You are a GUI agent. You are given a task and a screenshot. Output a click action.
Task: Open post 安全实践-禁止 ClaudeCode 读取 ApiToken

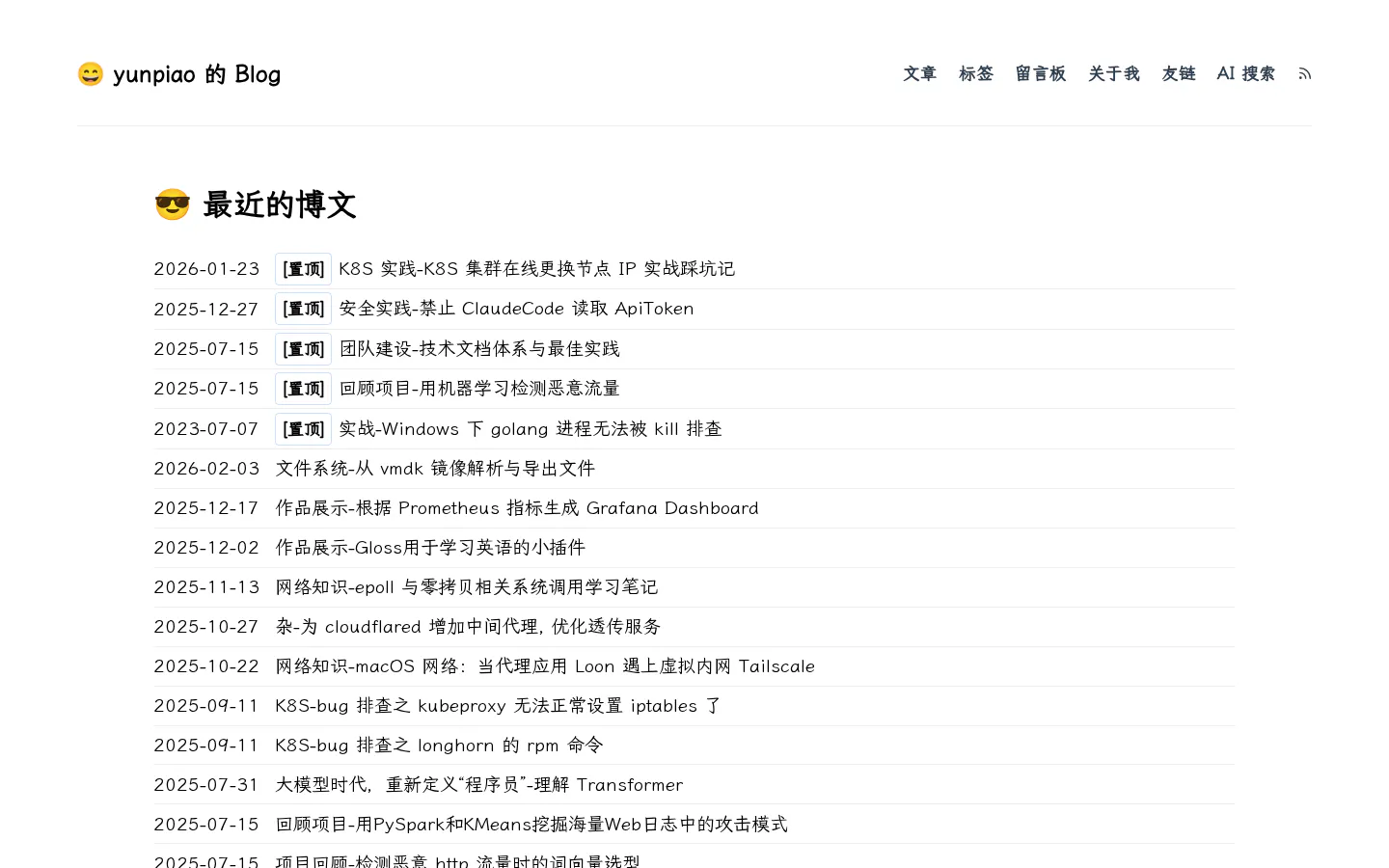pyautogui.click(x=517, y=309)
